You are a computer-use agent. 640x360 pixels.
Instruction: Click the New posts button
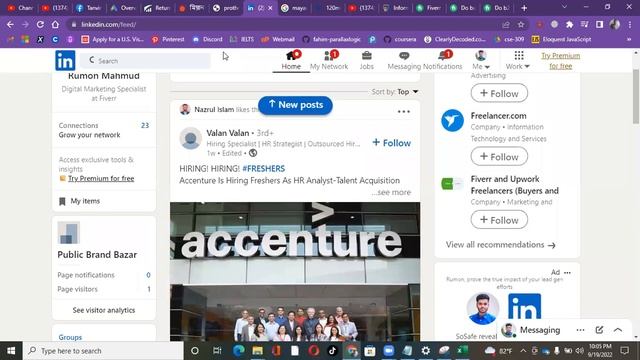[x=295, y=105]
